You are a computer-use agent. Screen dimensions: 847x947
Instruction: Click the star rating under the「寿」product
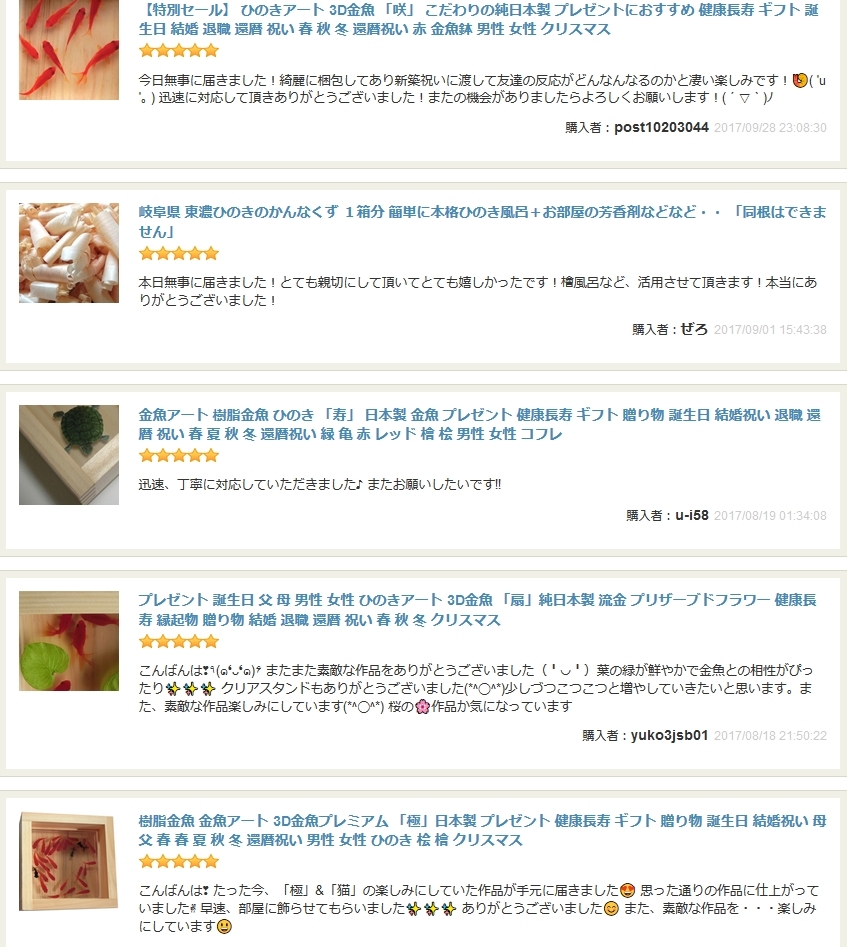pyautogui.click(x=179, y=456)
